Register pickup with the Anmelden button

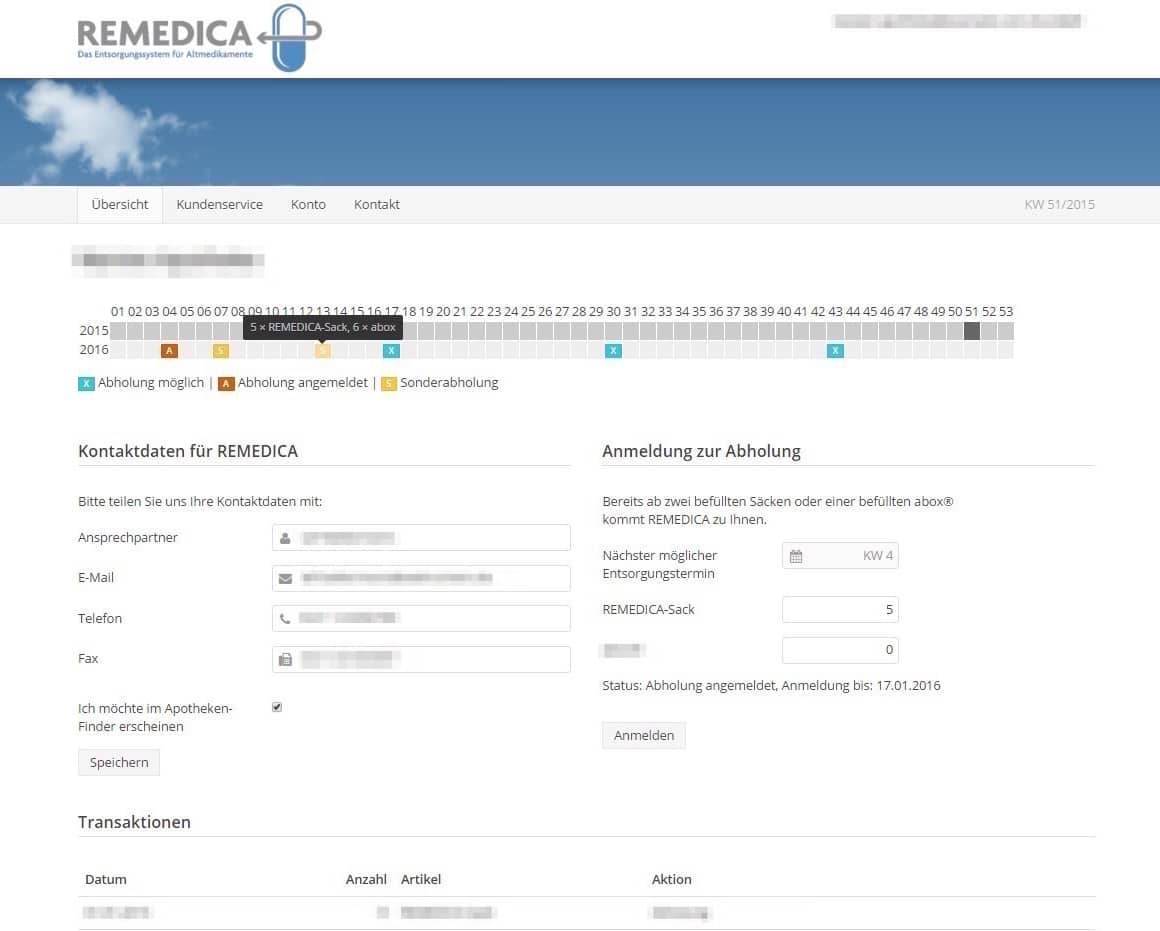644,736
